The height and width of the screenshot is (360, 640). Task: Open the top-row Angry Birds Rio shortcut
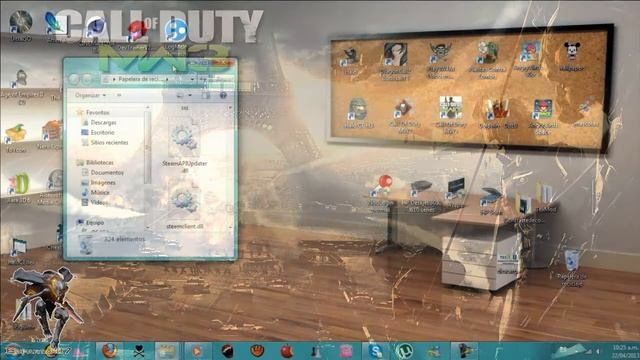tap(529, 58)
